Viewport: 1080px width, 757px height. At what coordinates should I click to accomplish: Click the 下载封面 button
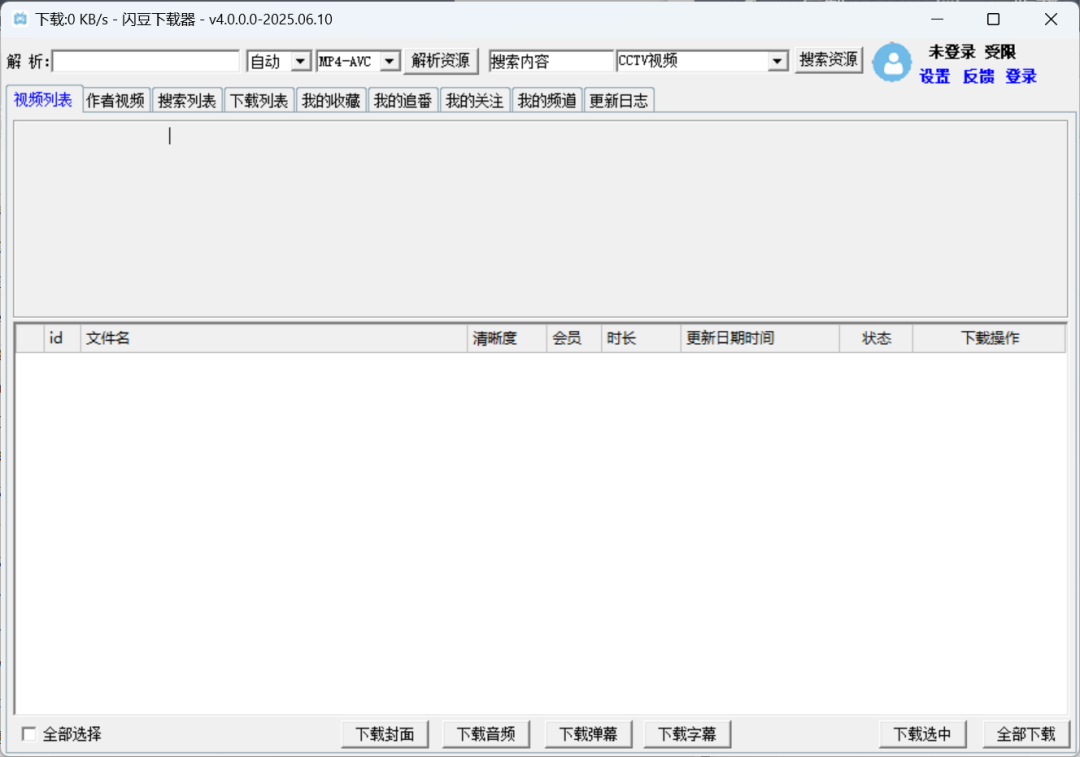pos(385,734)
